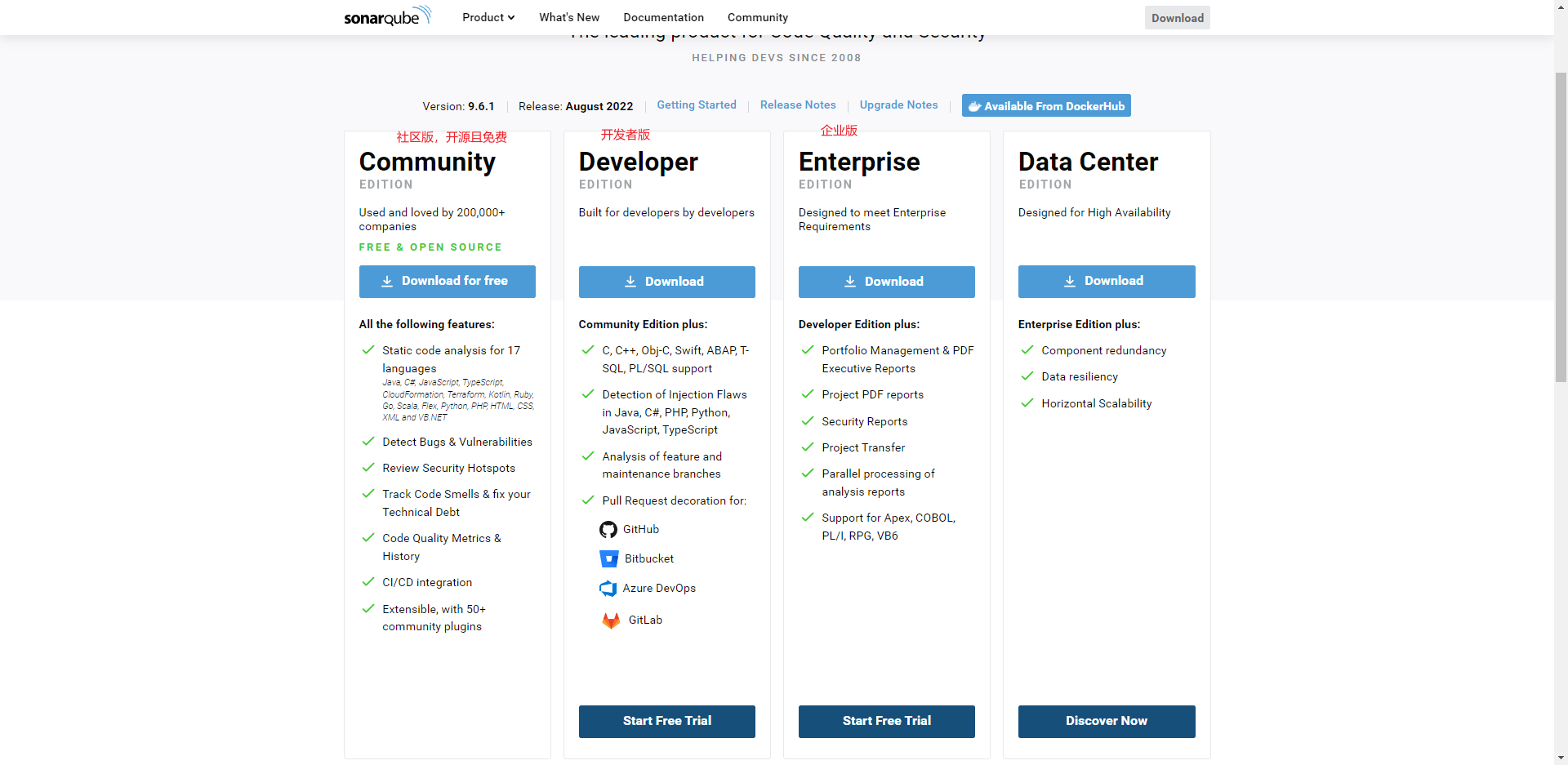The image size is (1568, 765).
Task: Click the SonarQube logo
Action: tap(387, 16)
